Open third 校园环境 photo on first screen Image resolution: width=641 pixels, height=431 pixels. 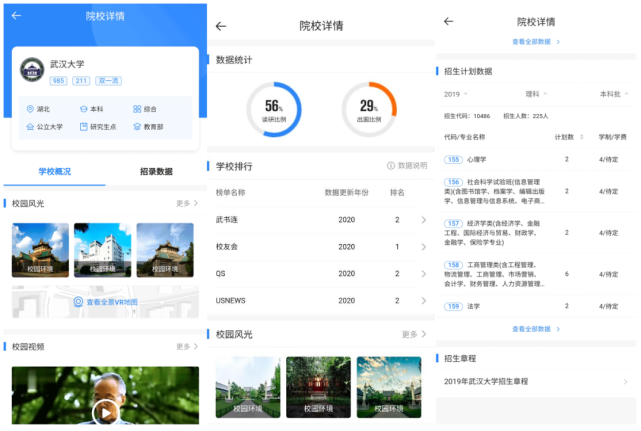click(165, 250)
